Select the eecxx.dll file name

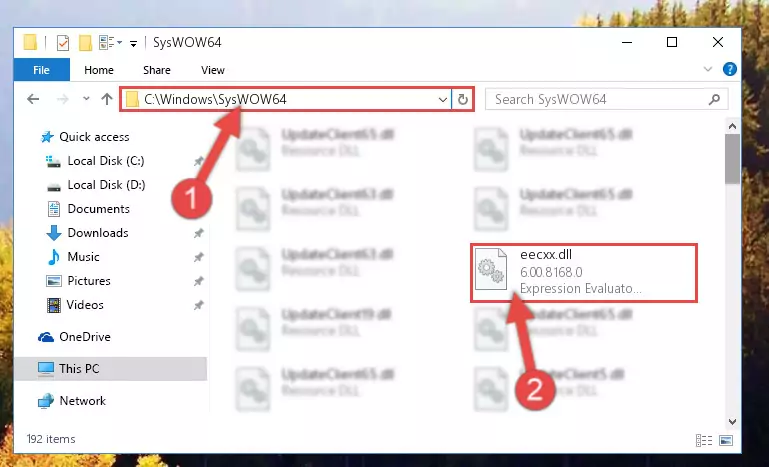pos(546,255)
